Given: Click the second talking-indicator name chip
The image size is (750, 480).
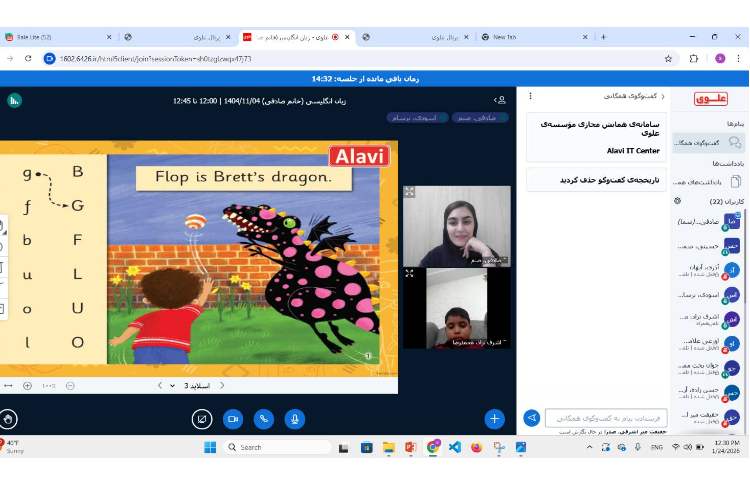Looking at the screenshot, I should [x=417, y=118].
